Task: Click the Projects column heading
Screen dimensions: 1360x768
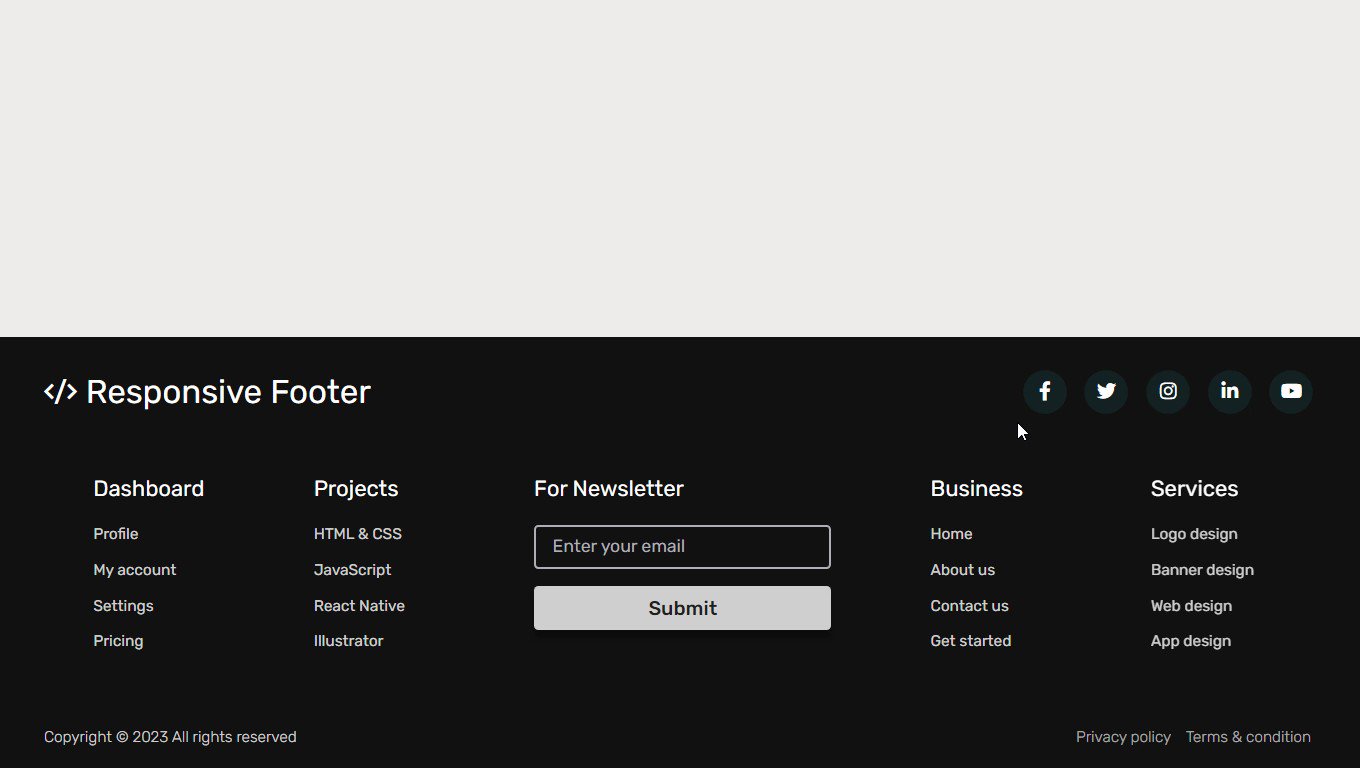Action: (356, 489)
